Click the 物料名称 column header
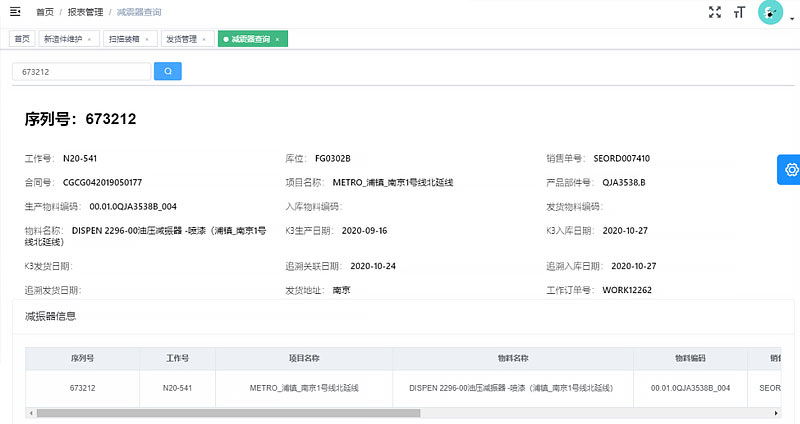 click(x=512, y=357)
